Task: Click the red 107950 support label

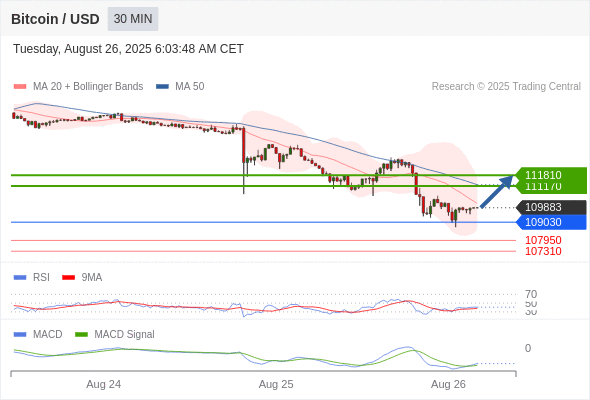Action: tap(543, 240)
